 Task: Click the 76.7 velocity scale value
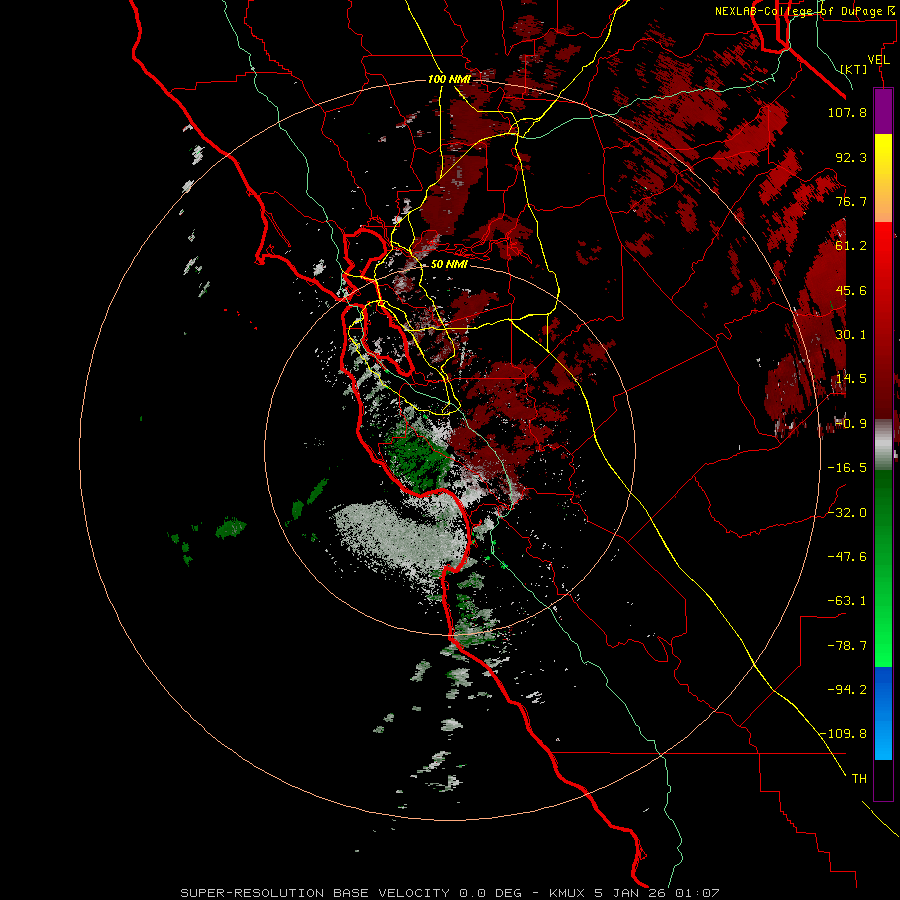(x=851, y=201)
